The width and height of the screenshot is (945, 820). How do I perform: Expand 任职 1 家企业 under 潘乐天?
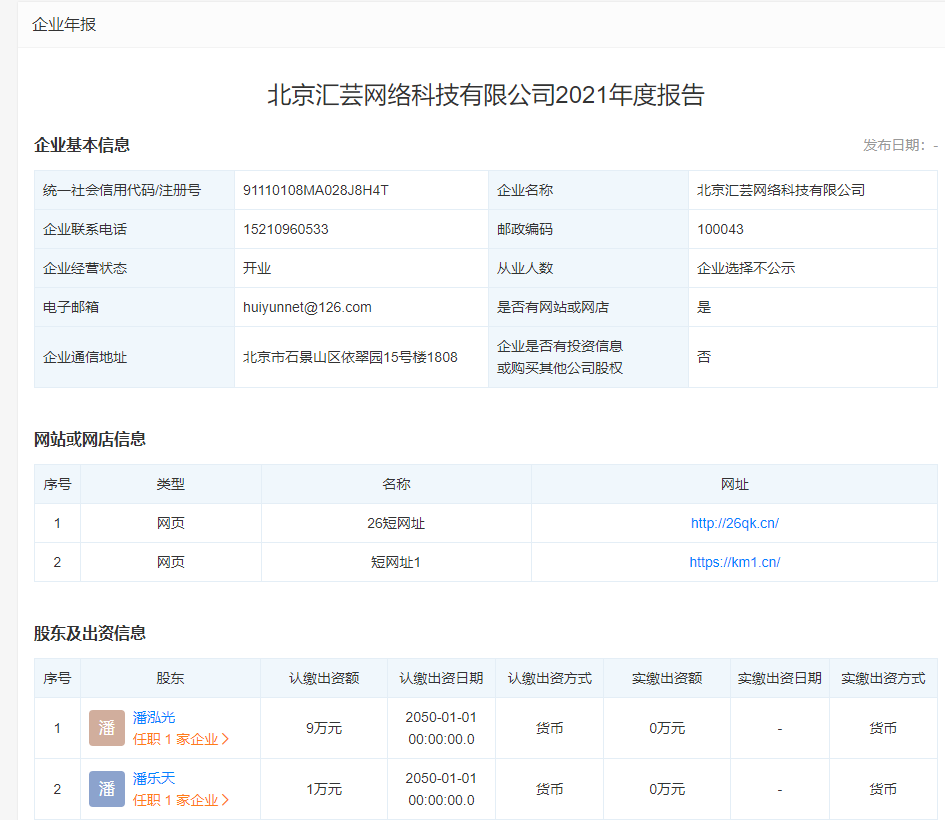[x=181, y=800]
